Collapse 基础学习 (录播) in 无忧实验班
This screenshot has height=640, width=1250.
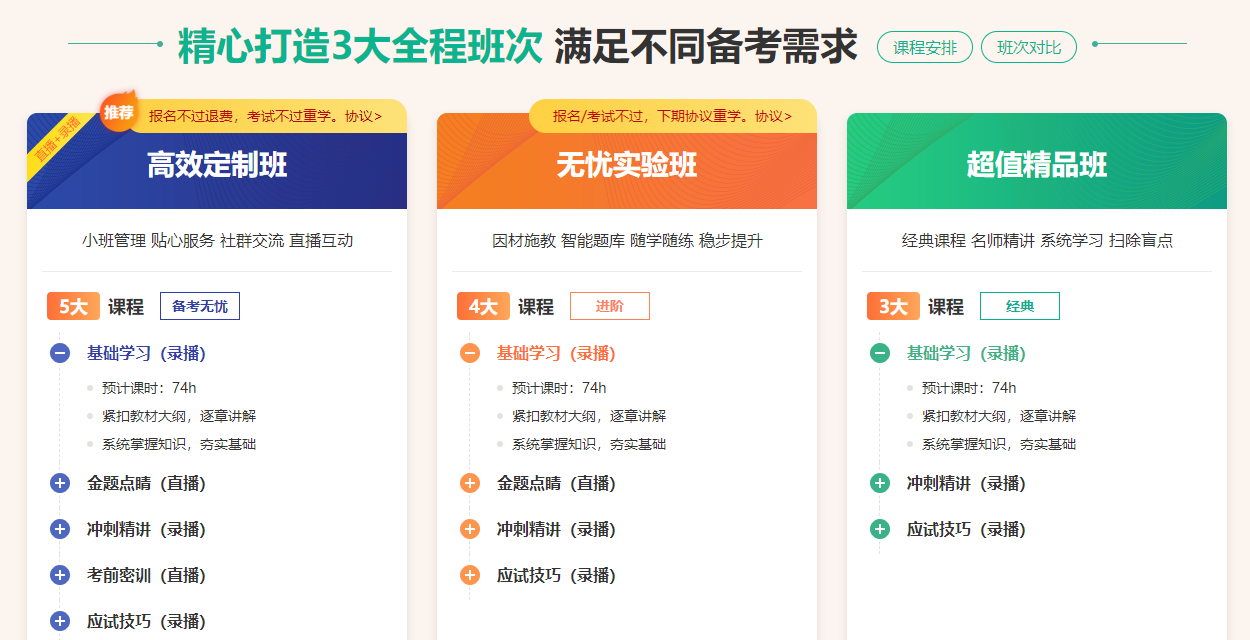[x=468, y=353]
